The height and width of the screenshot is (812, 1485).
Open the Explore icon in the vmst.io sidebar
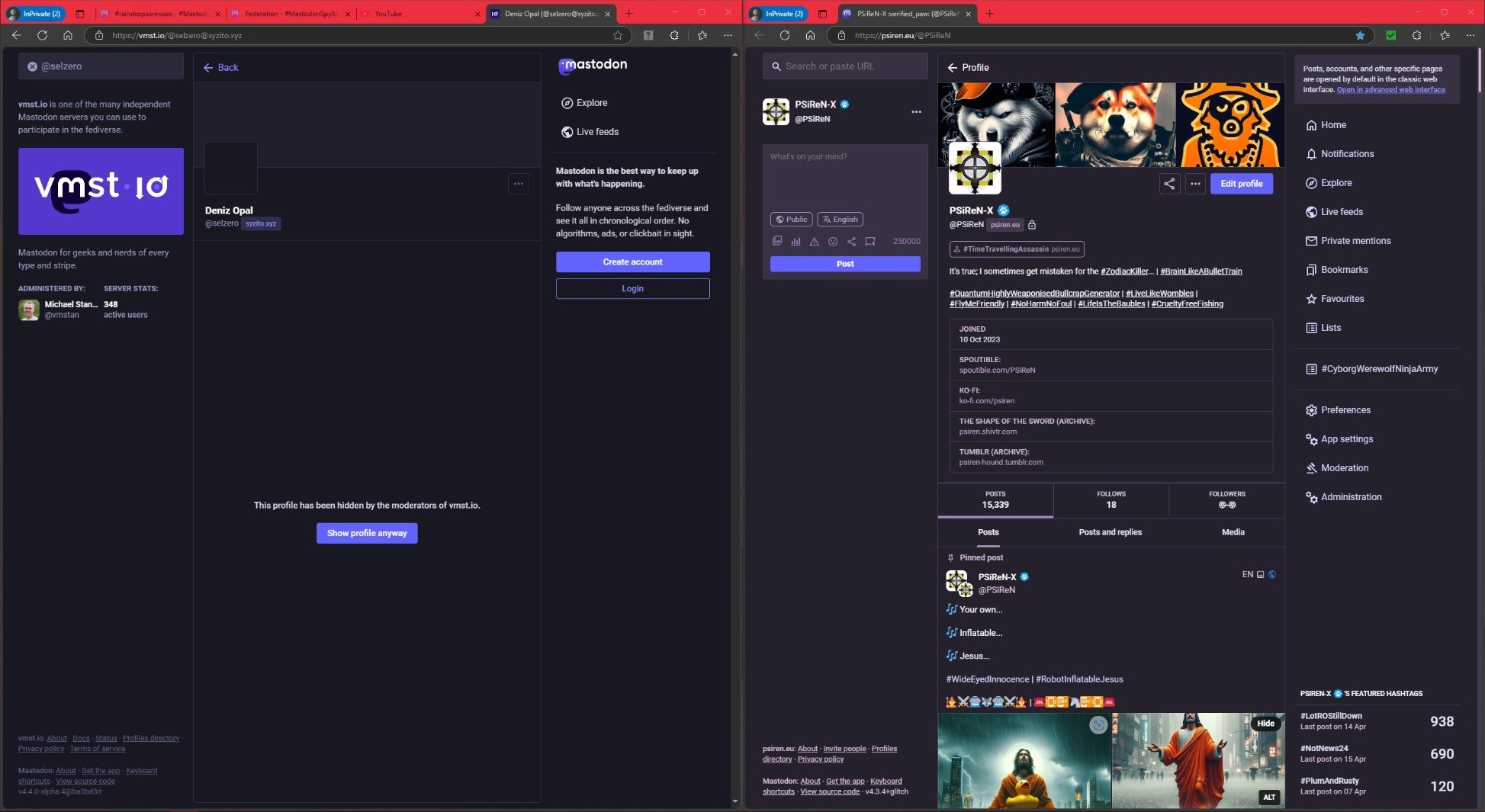coord(567,103)
